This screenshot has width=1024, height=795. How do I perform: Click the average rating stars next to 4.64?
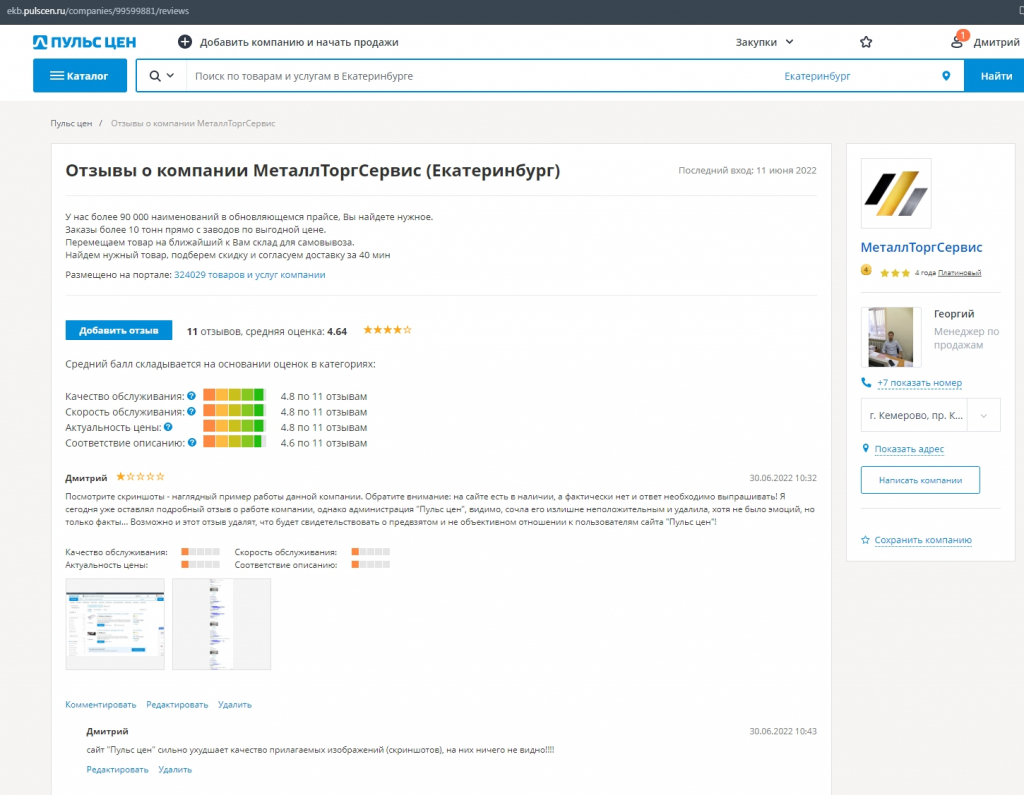387,330
